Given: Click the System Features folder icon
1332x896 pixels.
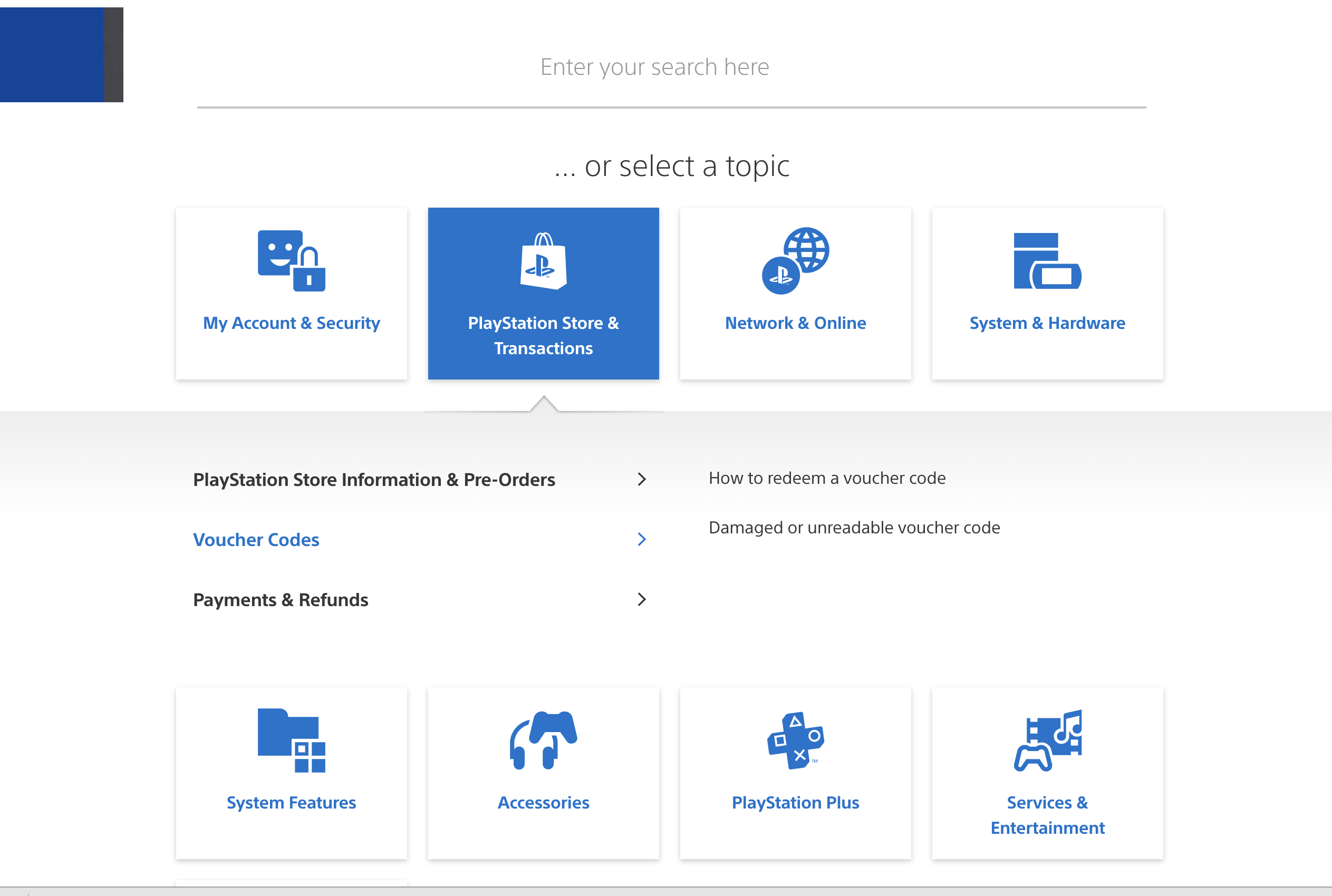Looking at the screenshot, I should pos(292,741).
